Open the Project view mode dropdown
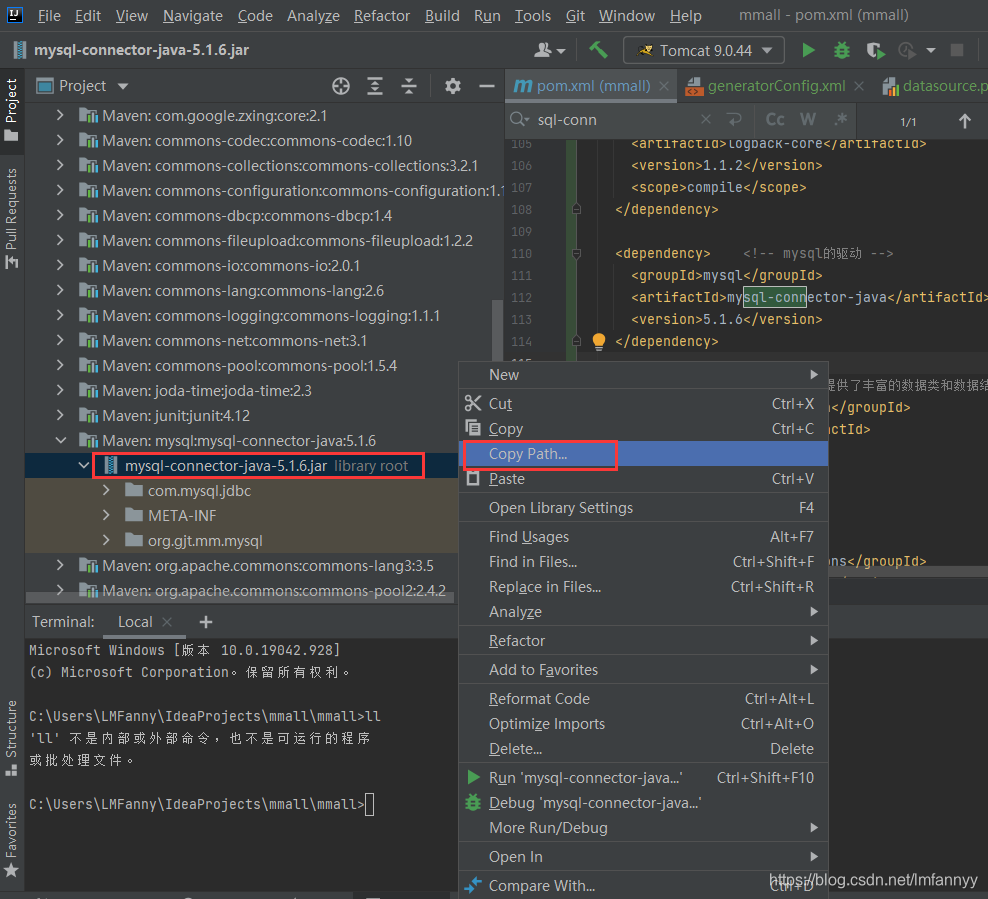This screenshot has width=988, height=899. click(123, 86)
